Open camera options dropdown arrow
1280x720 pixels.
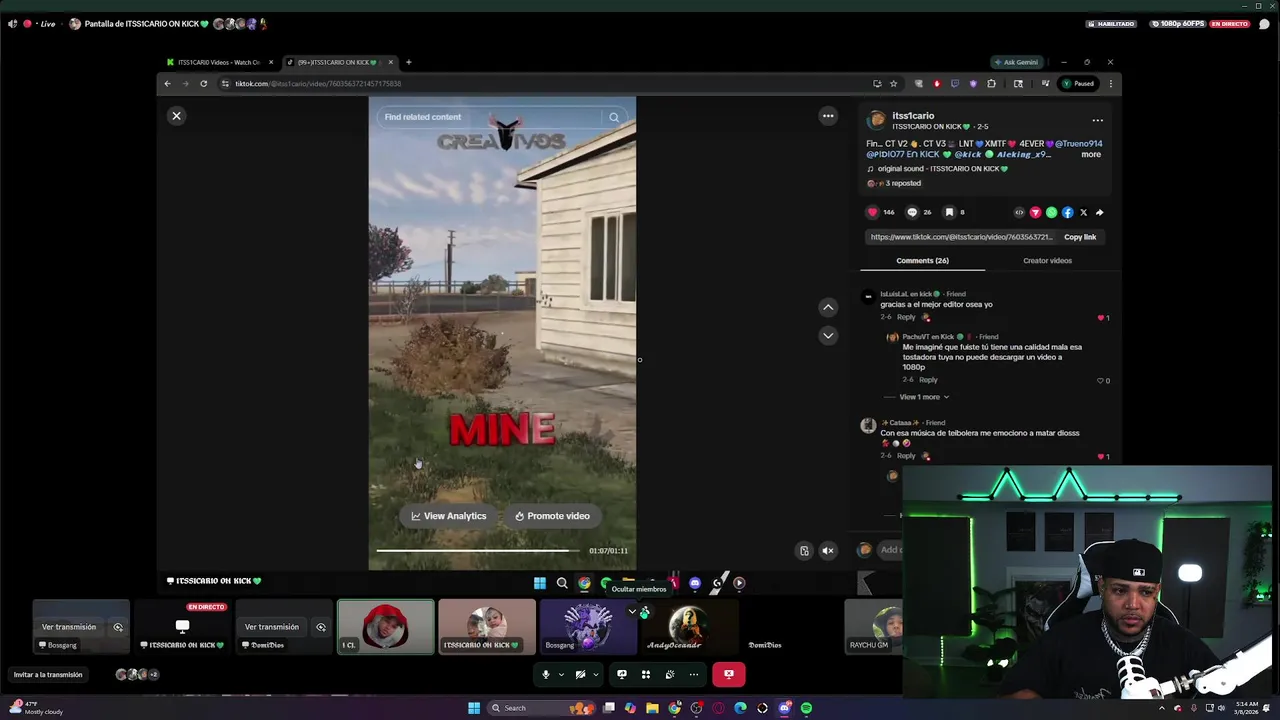point(595,674)
